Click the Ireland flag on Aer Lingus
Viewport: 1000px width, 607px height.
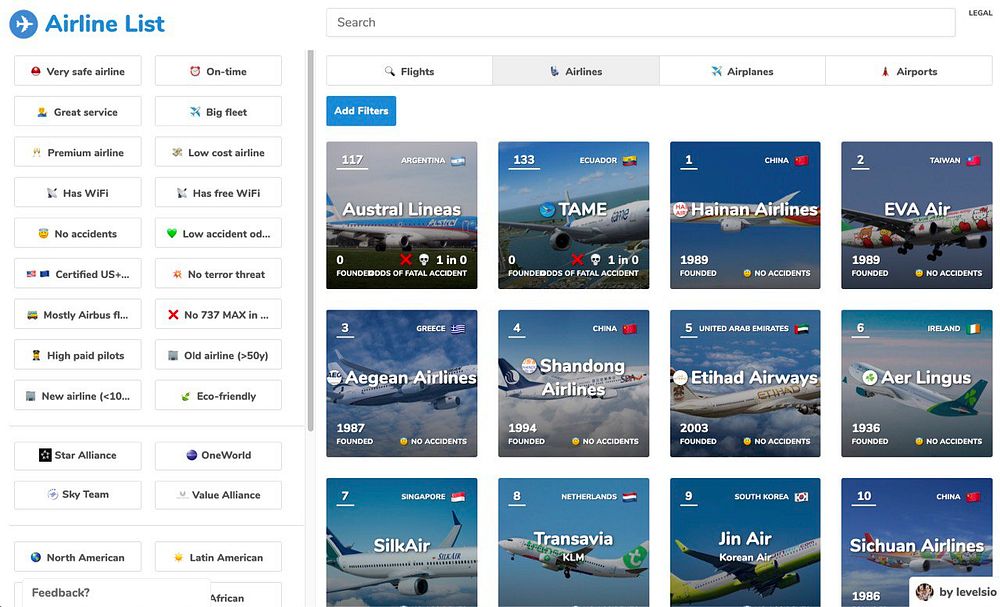pos(973,329)
